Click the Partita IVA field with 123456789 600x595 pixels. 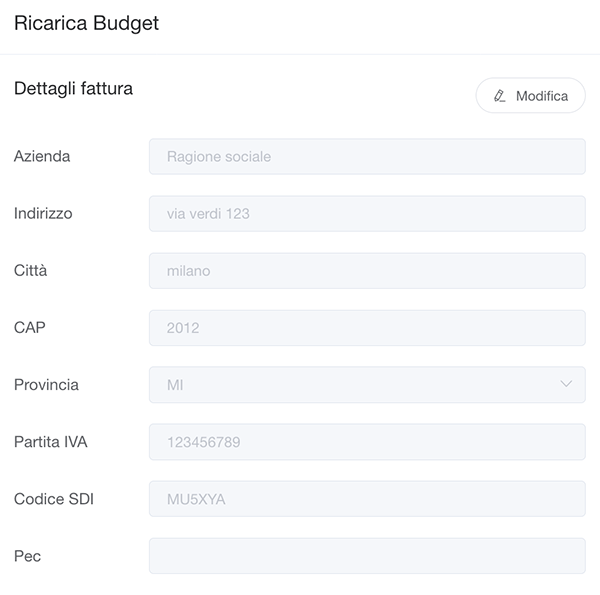pyautogui.click(x=366, y=442)
